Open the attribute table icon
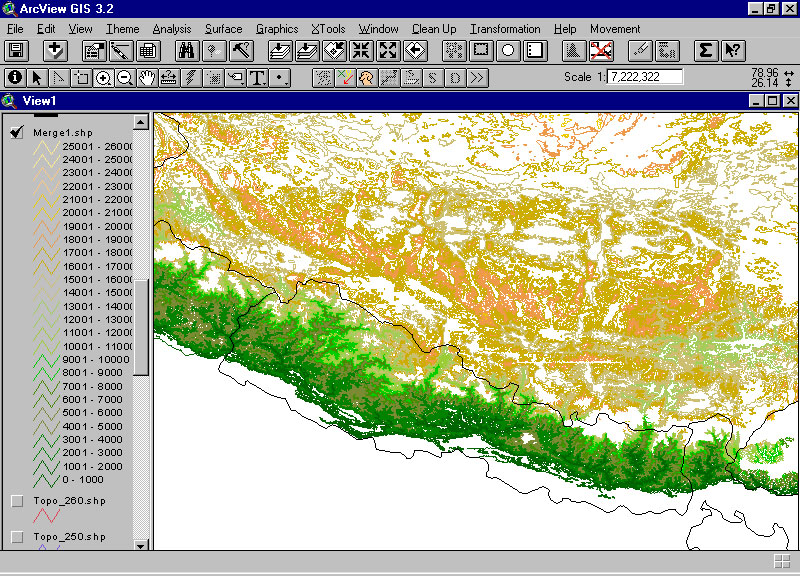This screenshot has height=576, width=800. [148, 50]
